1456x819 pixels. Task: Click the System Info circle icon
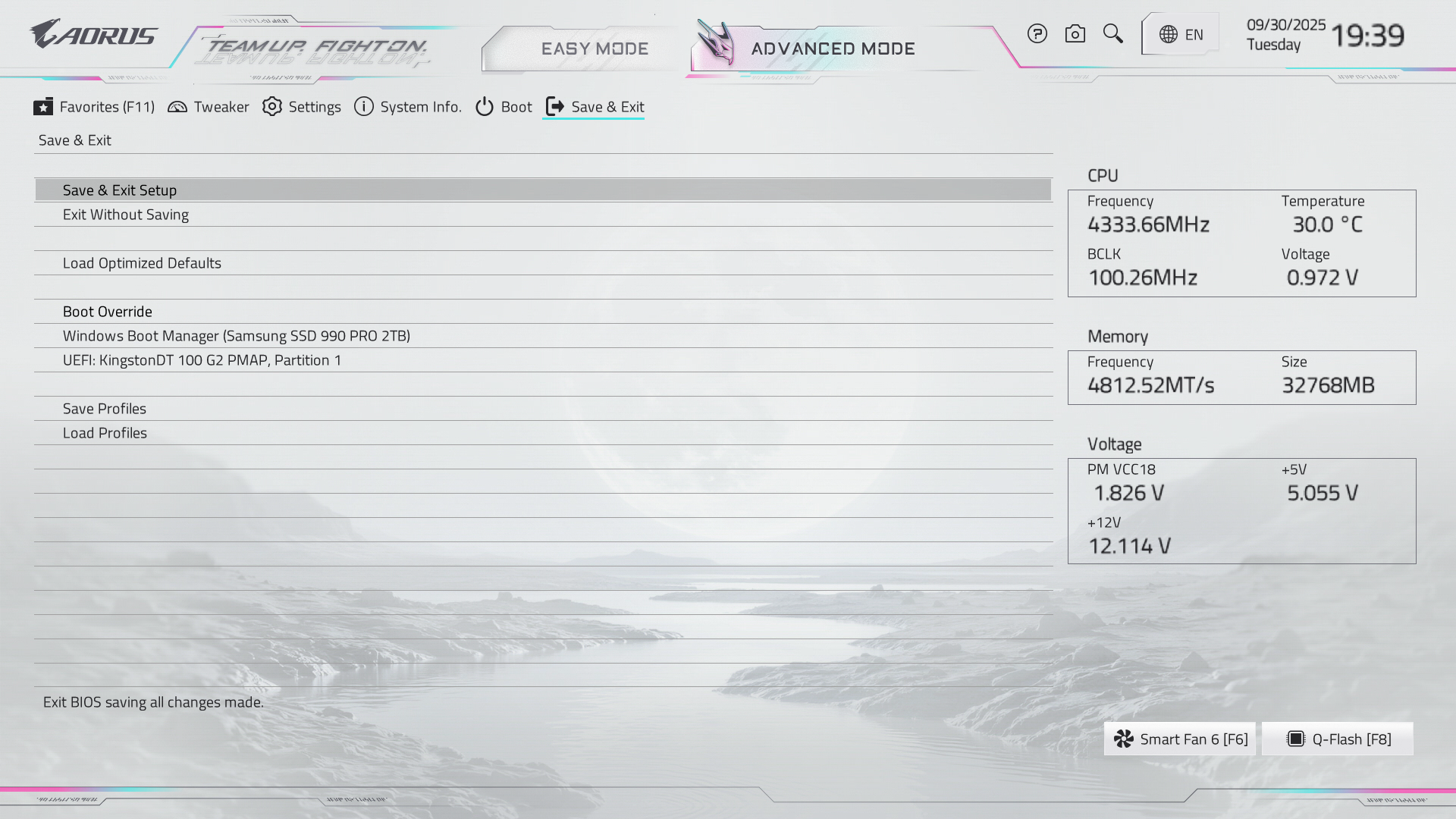coord(364,107)
